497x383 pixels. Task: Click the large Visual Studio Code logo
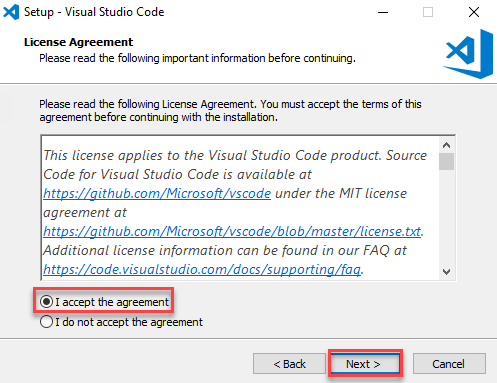click(468, 54)
